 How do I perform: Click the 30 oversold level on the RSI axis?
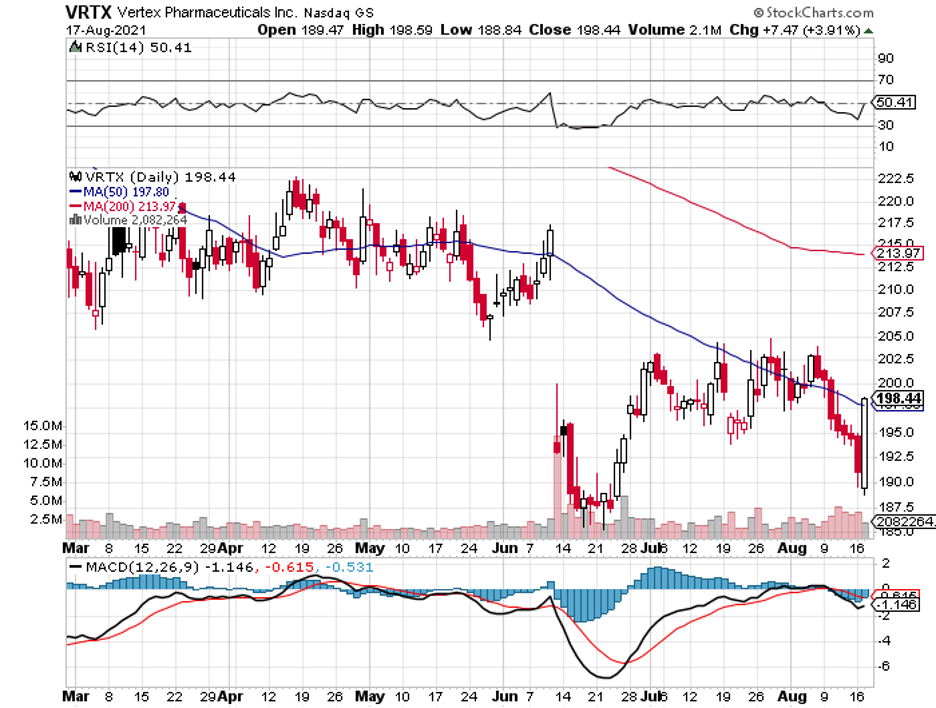pyautogui.click(x=886, y=125)
